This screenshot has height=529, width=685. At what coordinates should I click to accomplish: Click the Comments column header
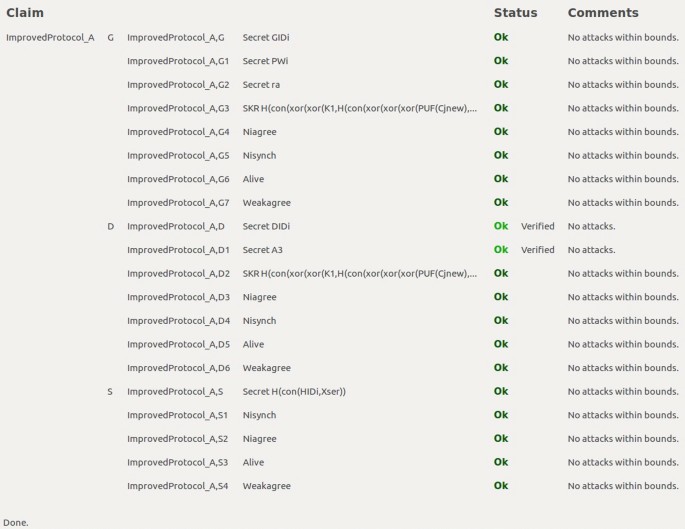602,13
